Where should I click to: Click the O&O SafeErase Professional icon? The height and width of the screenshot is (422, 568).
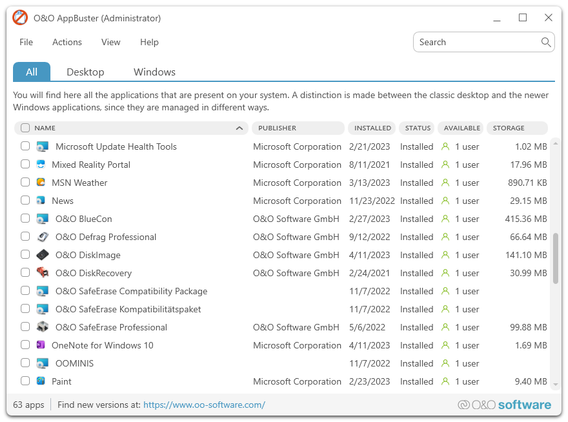[42, 327]
